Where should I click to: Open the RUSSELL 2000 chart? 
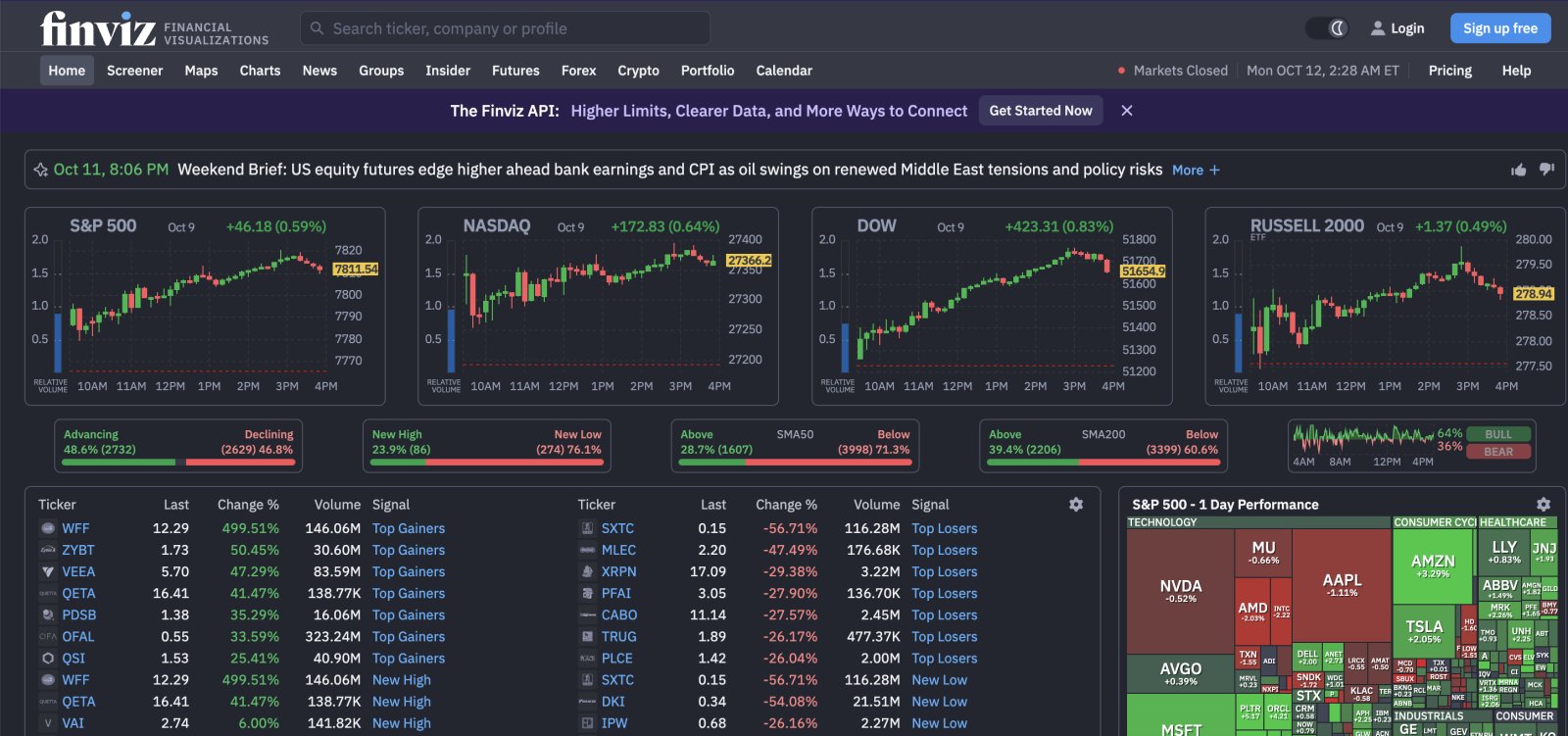[x=1385, y=306]
